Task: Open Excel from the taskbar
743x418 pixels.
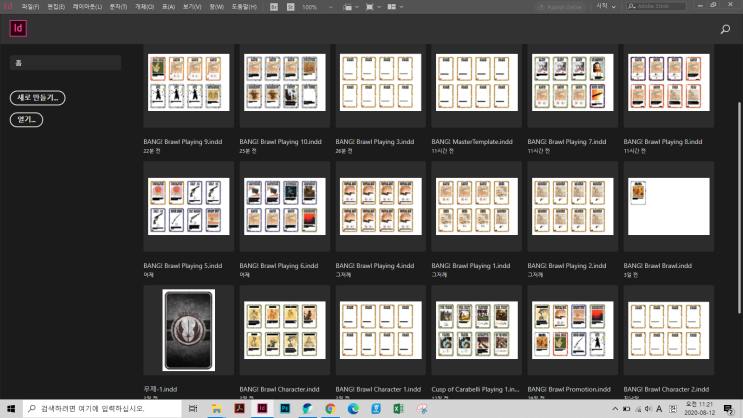Action: coord(399,409)
